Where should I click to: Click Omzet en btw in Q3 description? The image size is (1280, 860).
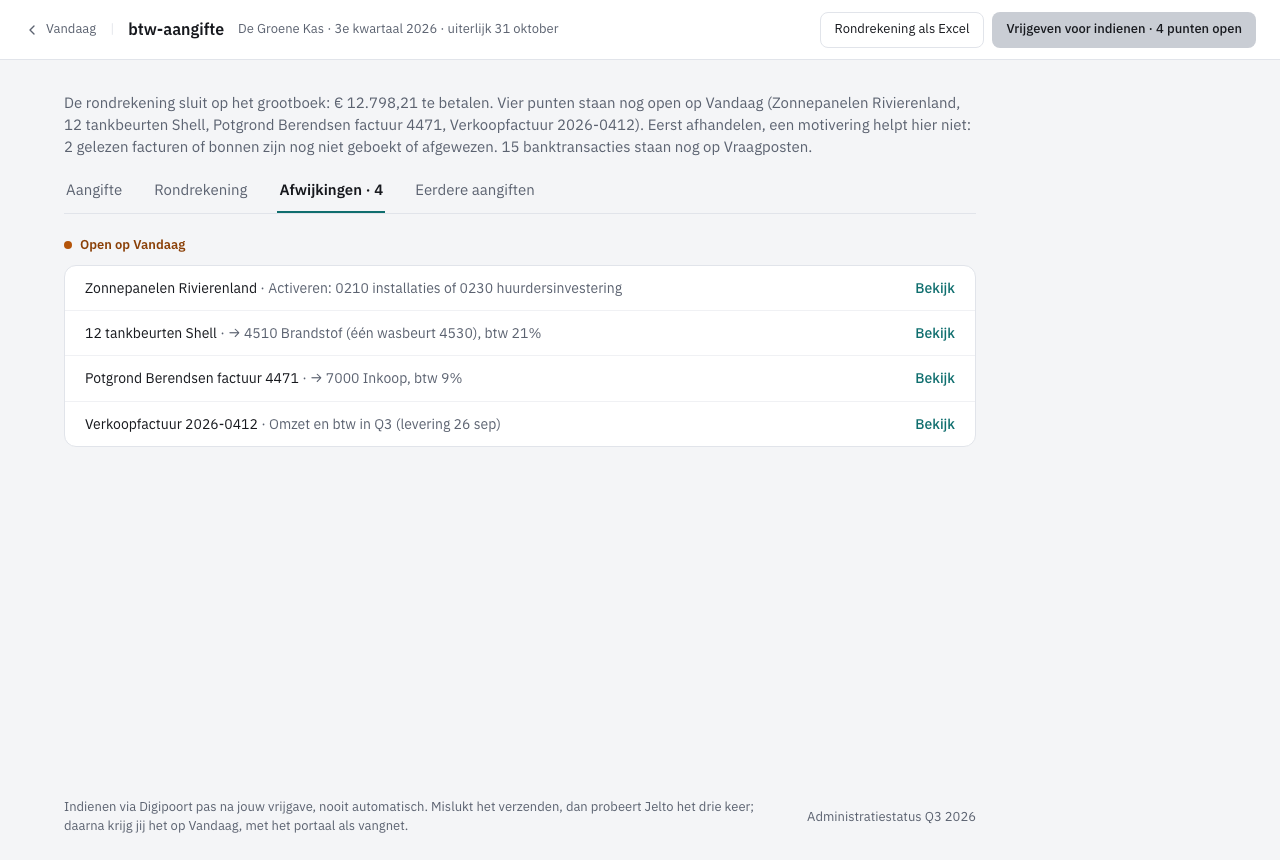(385, 424)
